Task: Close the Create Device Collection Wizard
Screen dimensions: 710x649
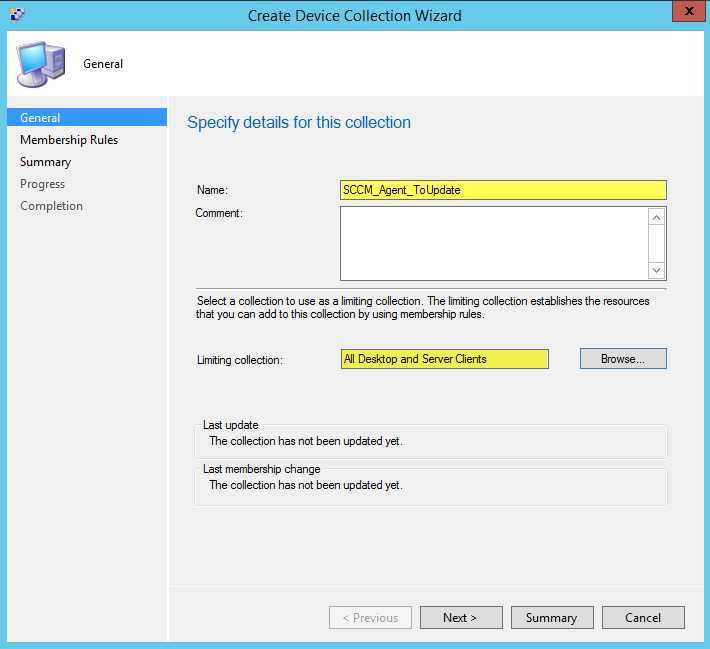Action: click(689, 11)
